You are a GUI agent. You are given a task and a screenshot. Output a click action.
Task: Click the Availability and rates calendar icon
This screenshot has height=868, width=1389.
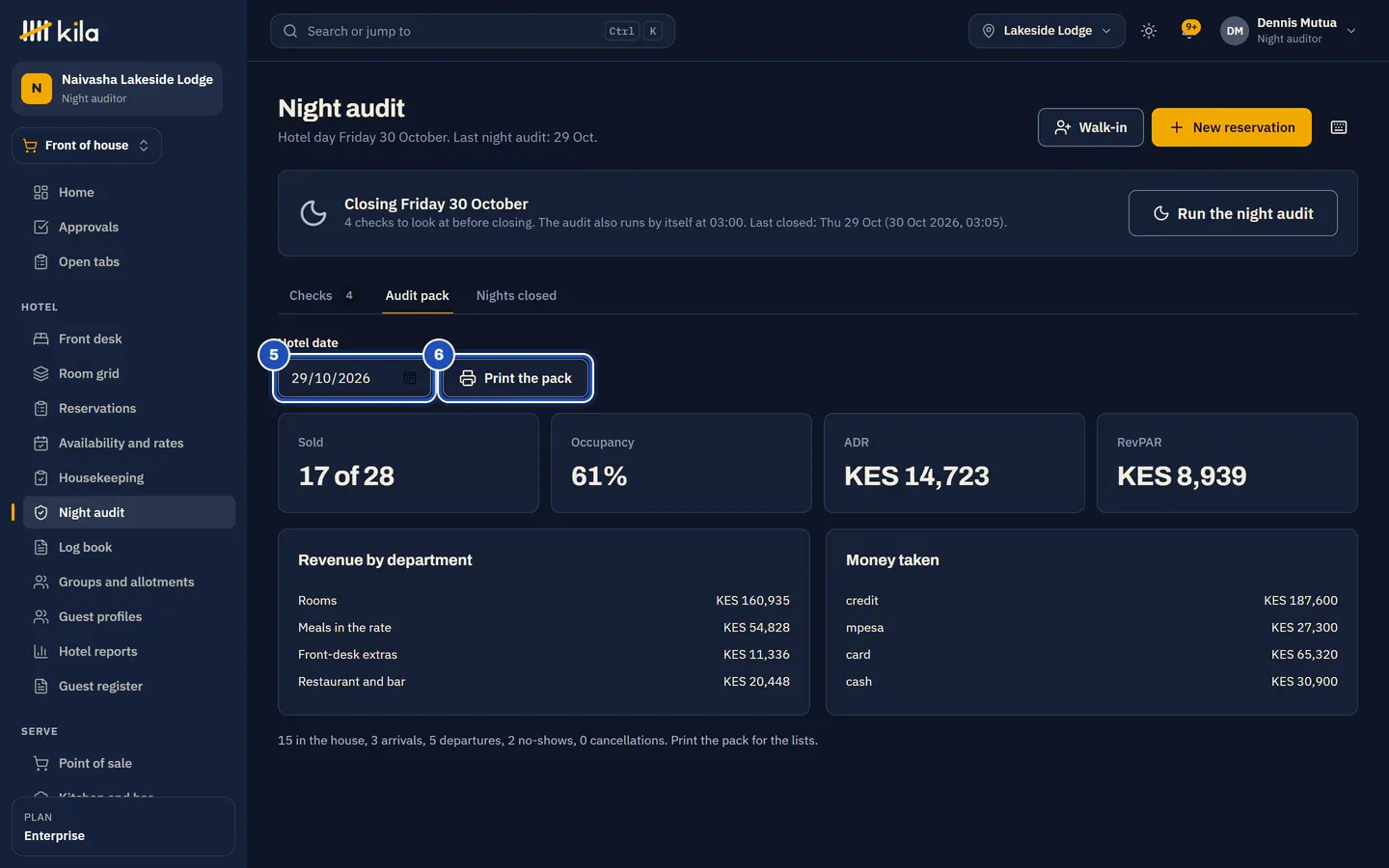point(41,444)
